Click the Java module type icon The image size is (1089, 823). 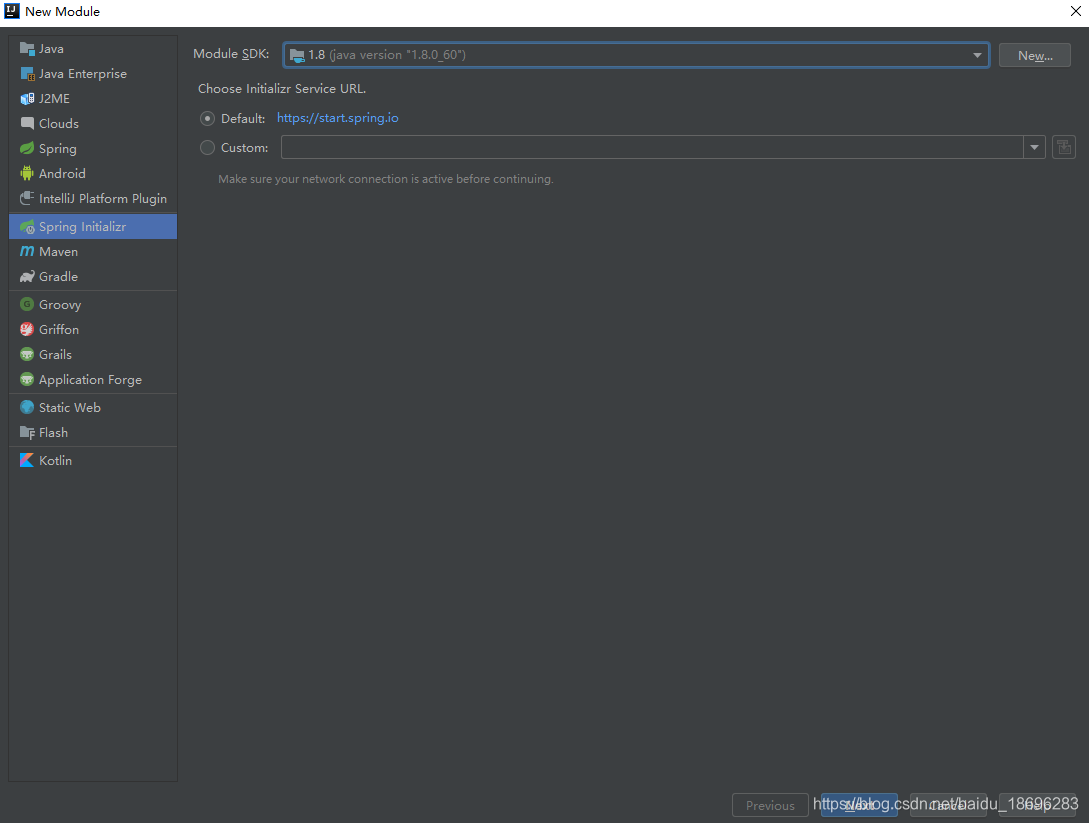point(27,49)
